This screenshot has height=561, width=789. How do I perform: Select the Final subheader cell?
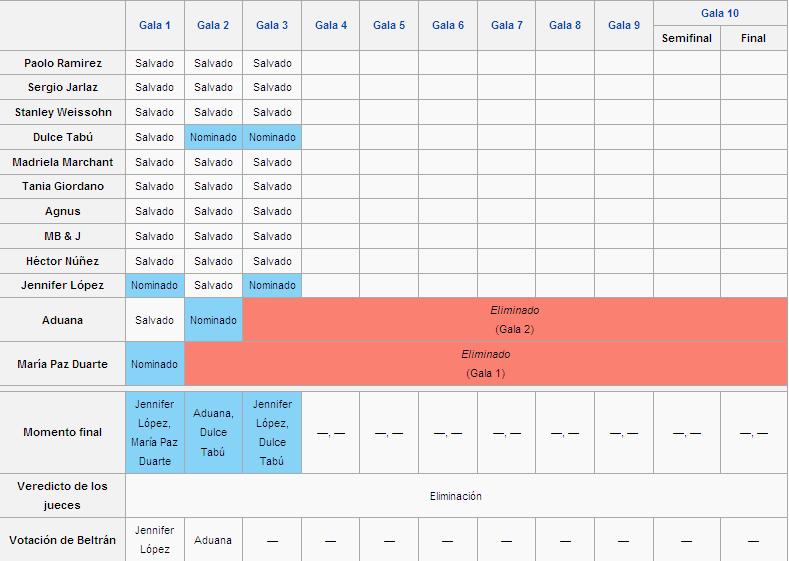753,38
